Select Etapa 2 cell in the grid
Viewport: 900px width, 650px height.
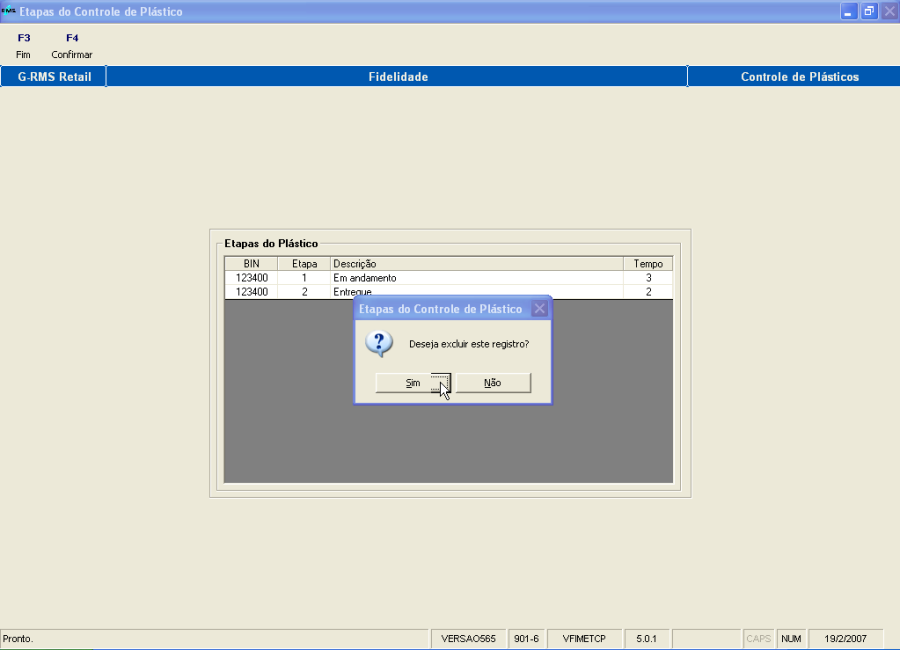pyautogui.click(x=304, y=292)
